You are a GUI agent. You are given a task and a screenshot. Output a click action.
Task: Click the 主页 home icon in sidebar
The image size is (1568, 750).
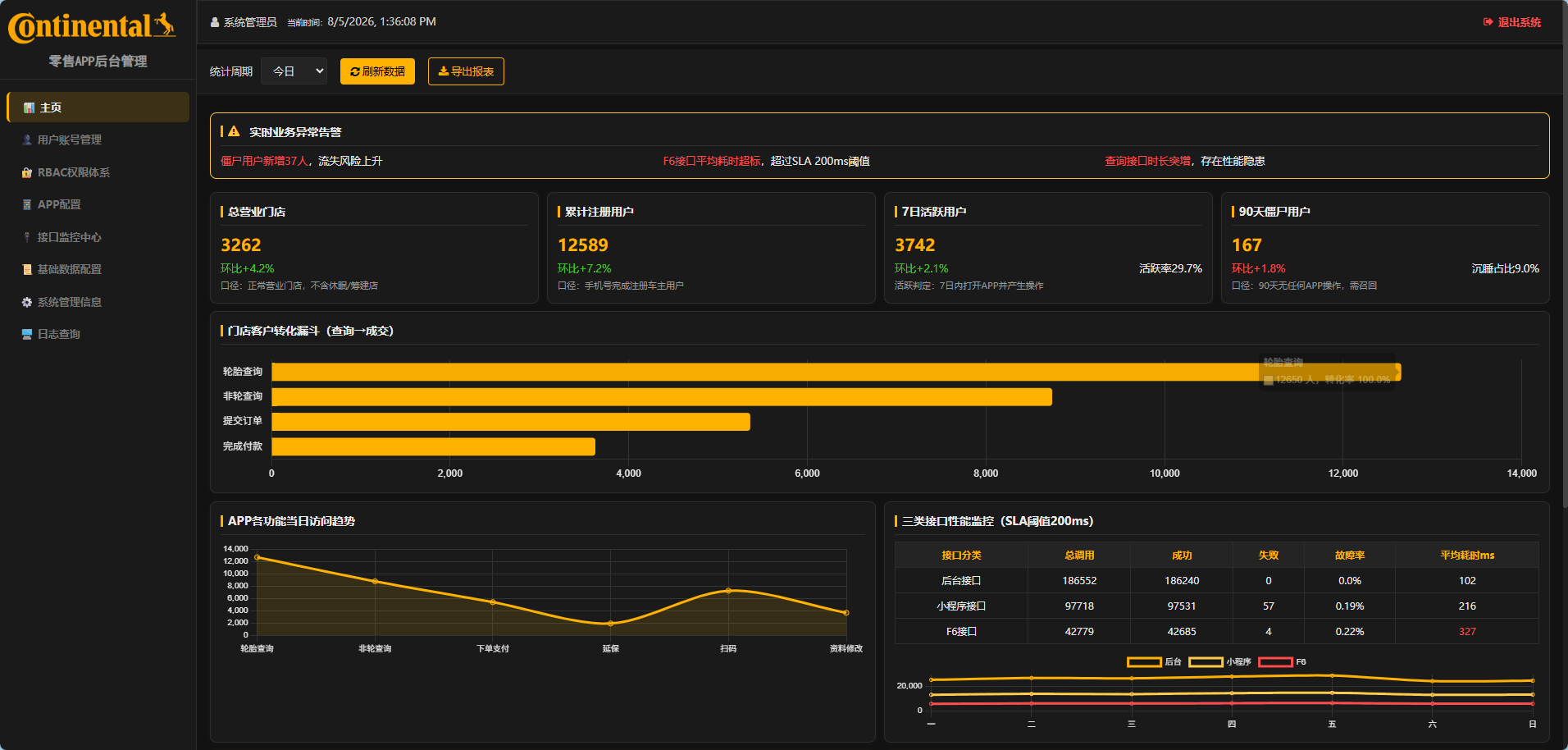[29, 107]
